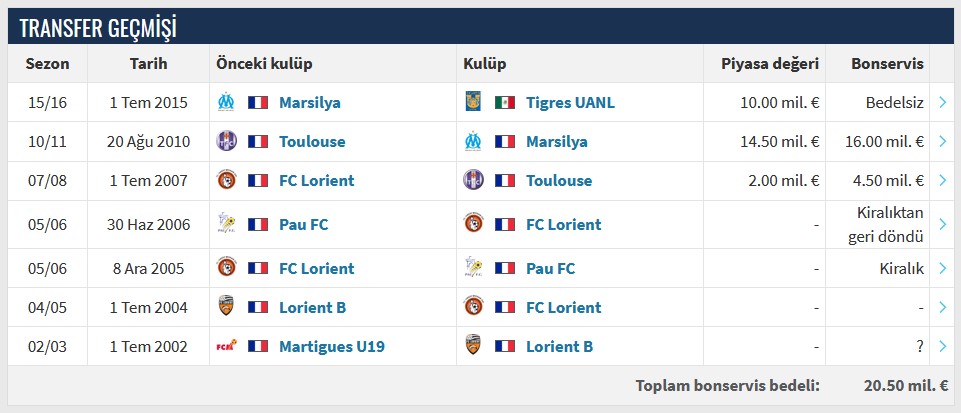This screenshot has width=961, height=413.
Task: Click the Toulouse crest in the 10/11 row
Action: coord(226,141)
